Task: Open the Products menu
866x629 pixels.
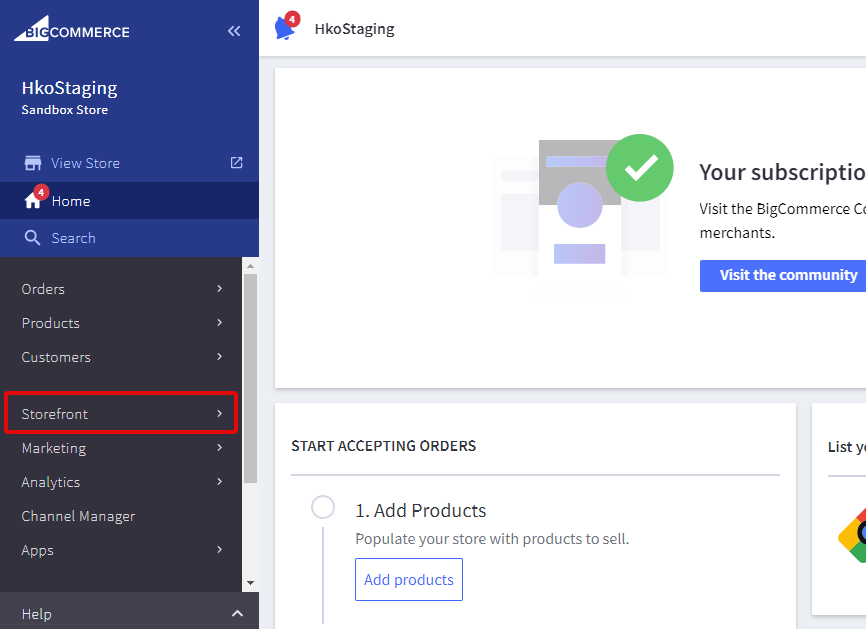Action: (121, 323)
